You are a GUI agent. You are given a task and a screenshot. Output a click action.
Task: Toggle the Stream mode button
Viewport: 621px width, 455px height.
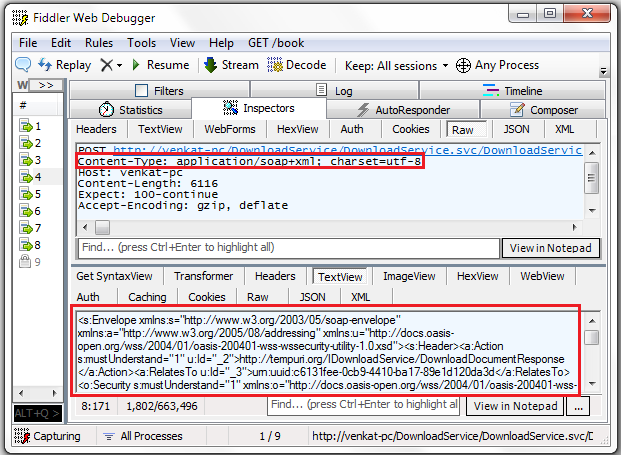pyautogui.click(x=231, y=65)
